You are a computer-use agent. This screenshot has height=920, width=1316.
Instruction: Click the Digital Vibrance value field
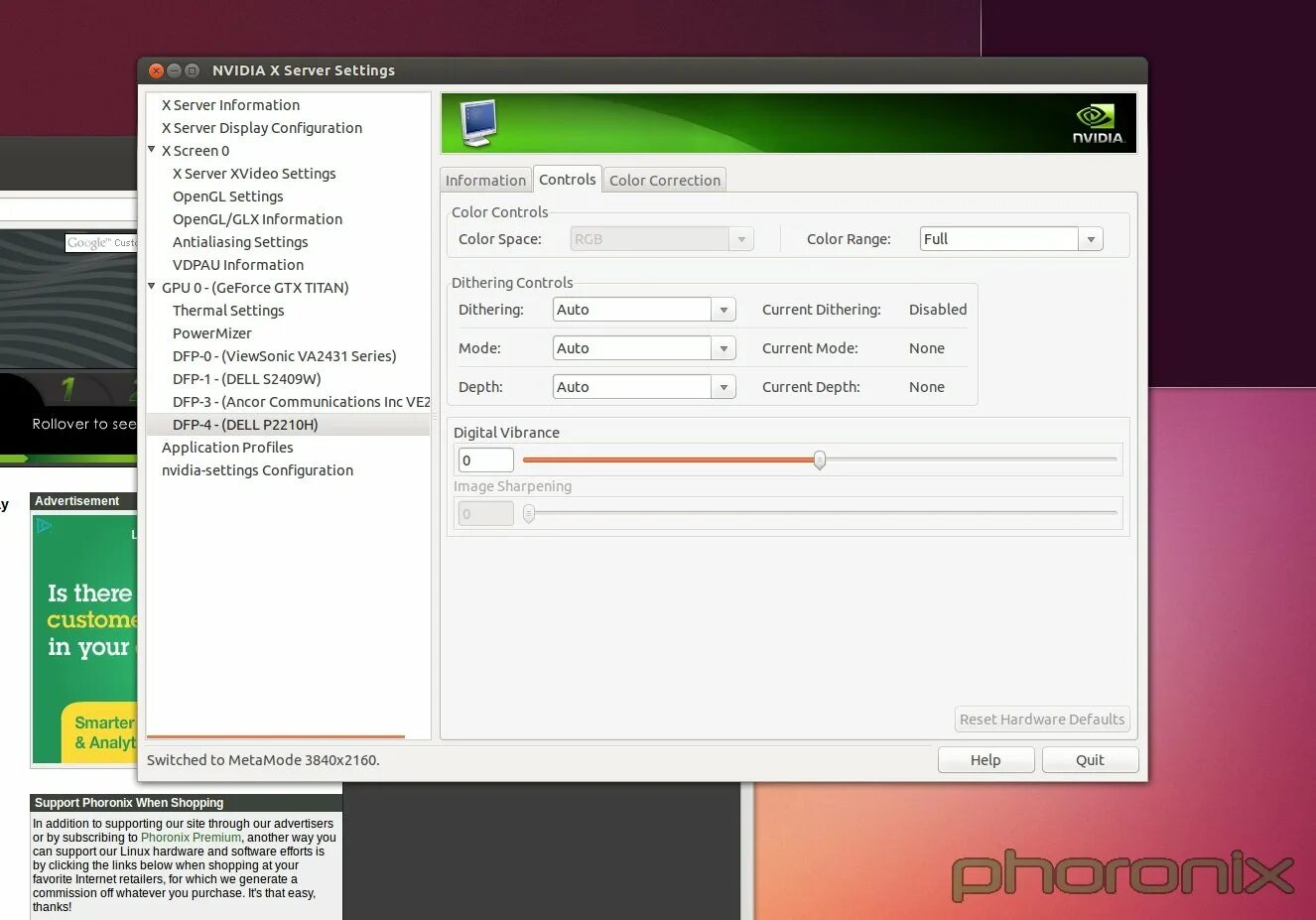point(485,460)
